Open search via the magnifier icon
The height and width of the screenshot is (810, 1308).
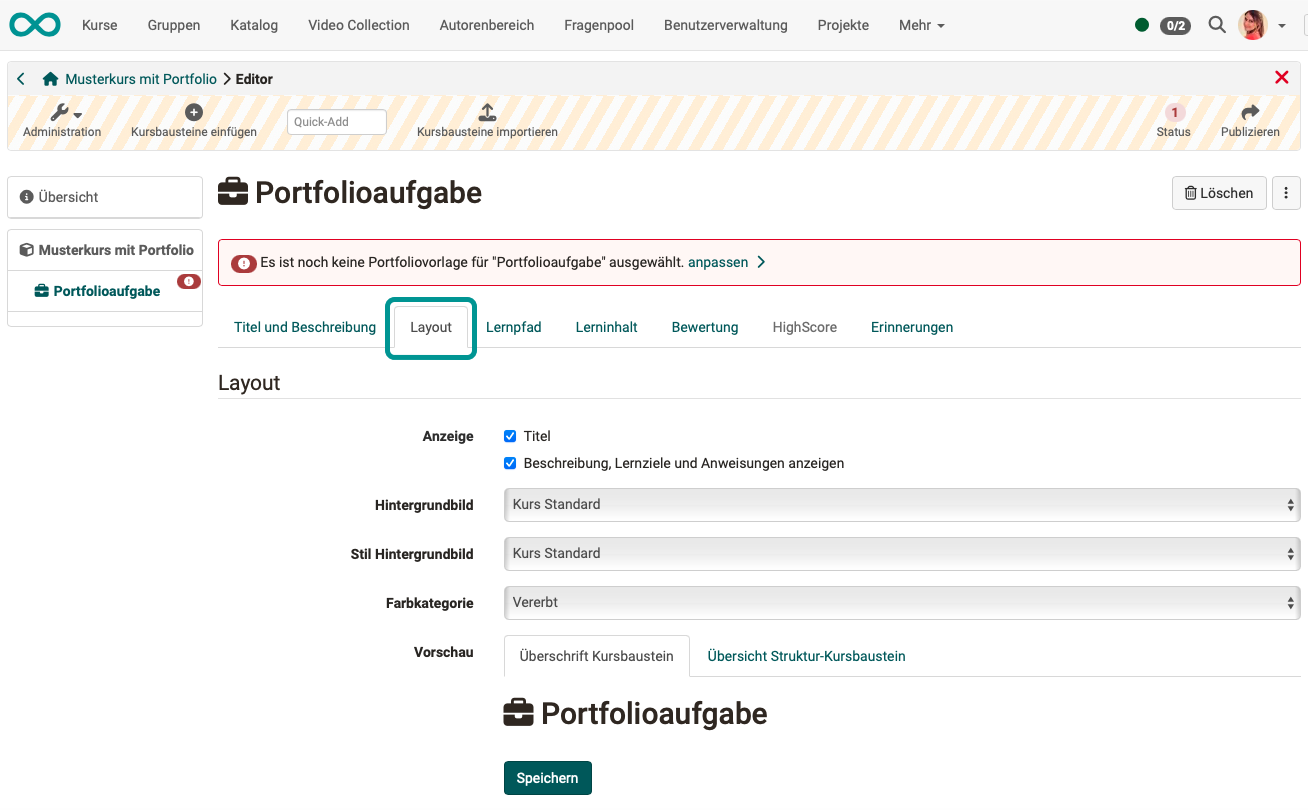pos(1217,25)
